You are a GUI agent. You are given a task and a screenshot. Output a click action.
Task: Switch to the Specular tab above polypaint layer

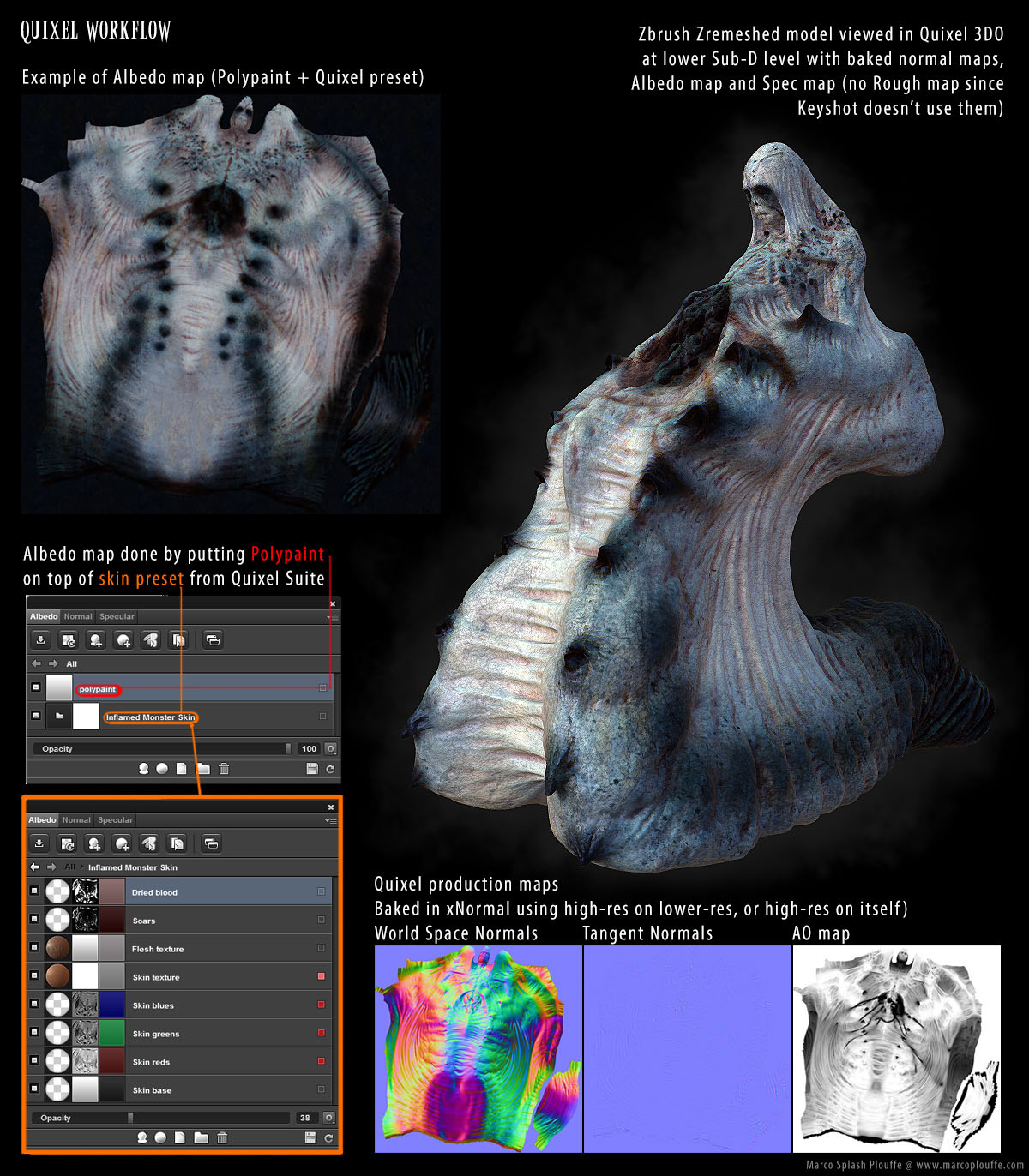(x=117, y=616)
